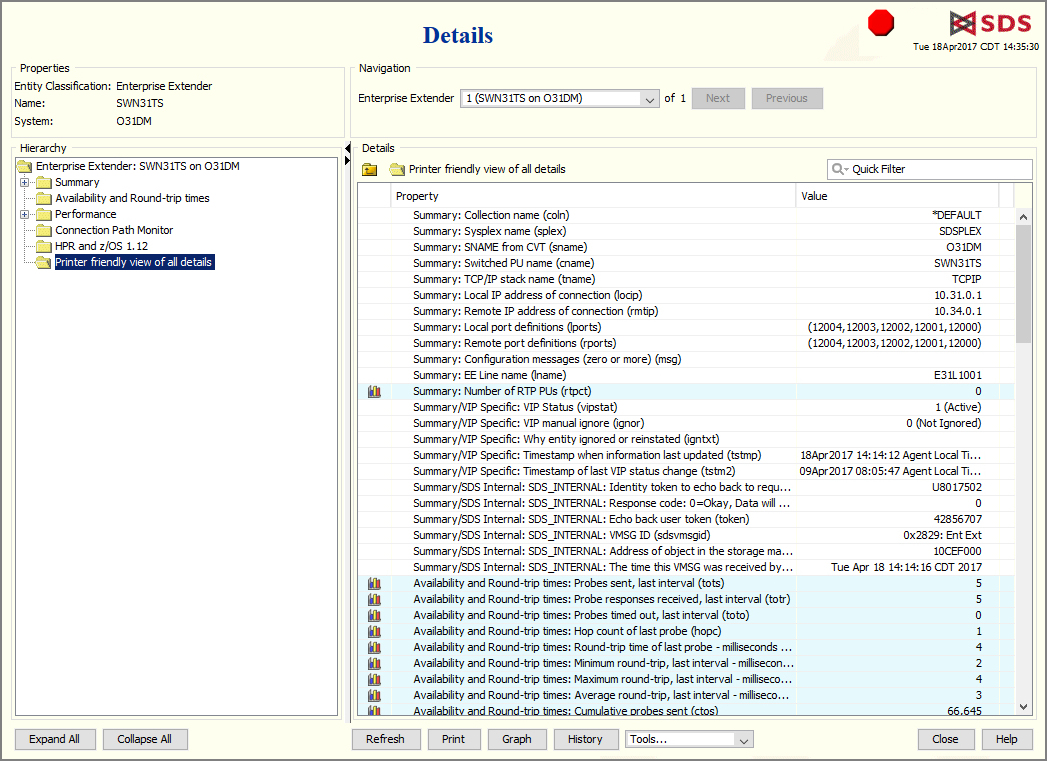1047x761 pixels.
Task: Click the Quick Filter magnifier icon
Action: point(837,169)
